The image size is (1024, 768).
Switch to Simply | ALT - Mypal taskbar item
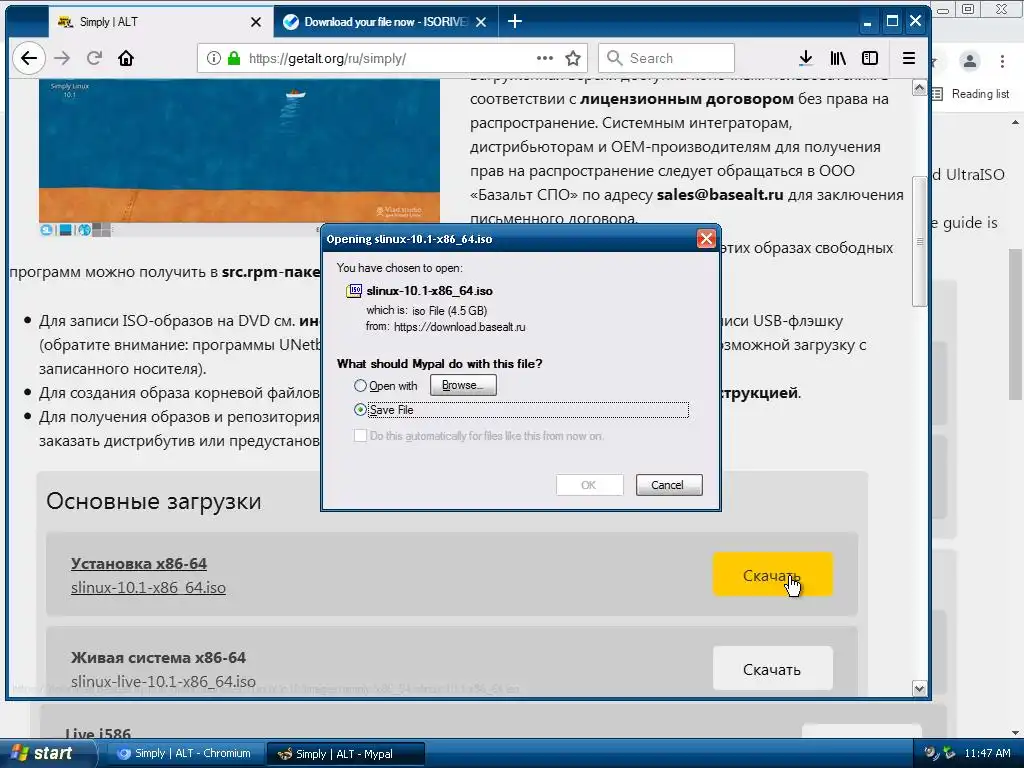(x=345, y=754)
